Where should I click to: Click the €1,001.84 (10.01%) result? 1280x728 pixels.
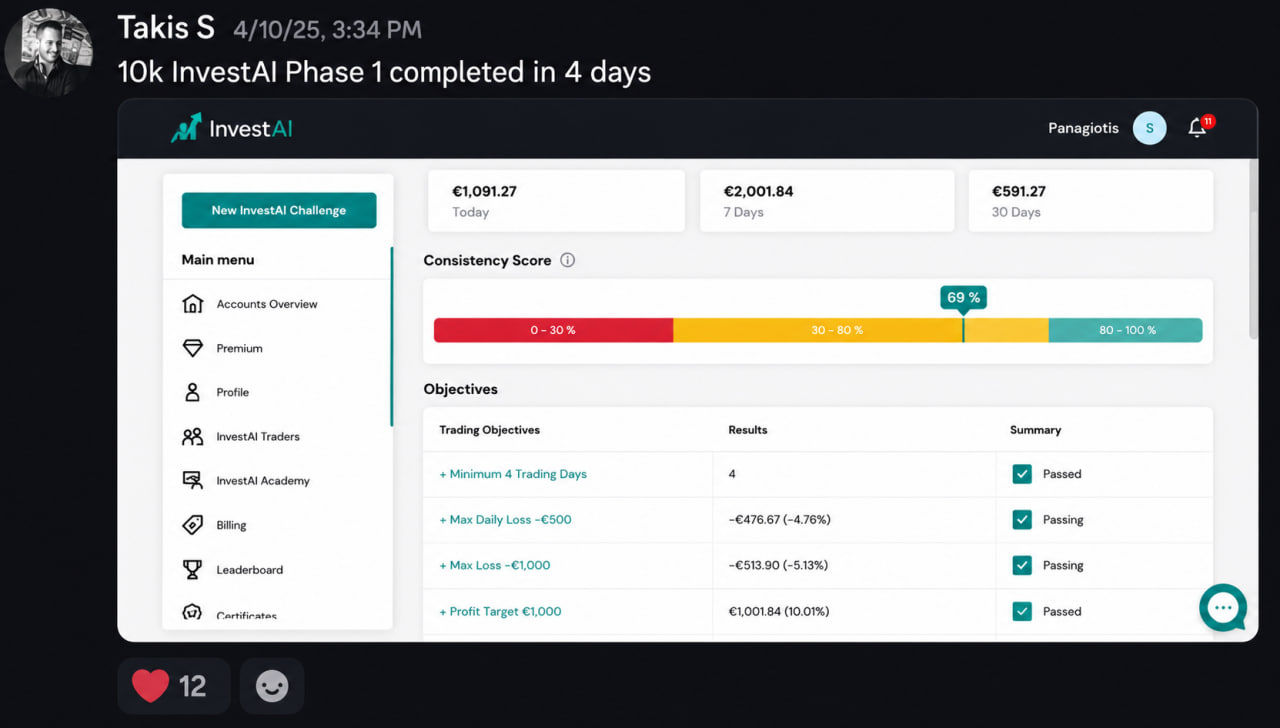(779, 611)
